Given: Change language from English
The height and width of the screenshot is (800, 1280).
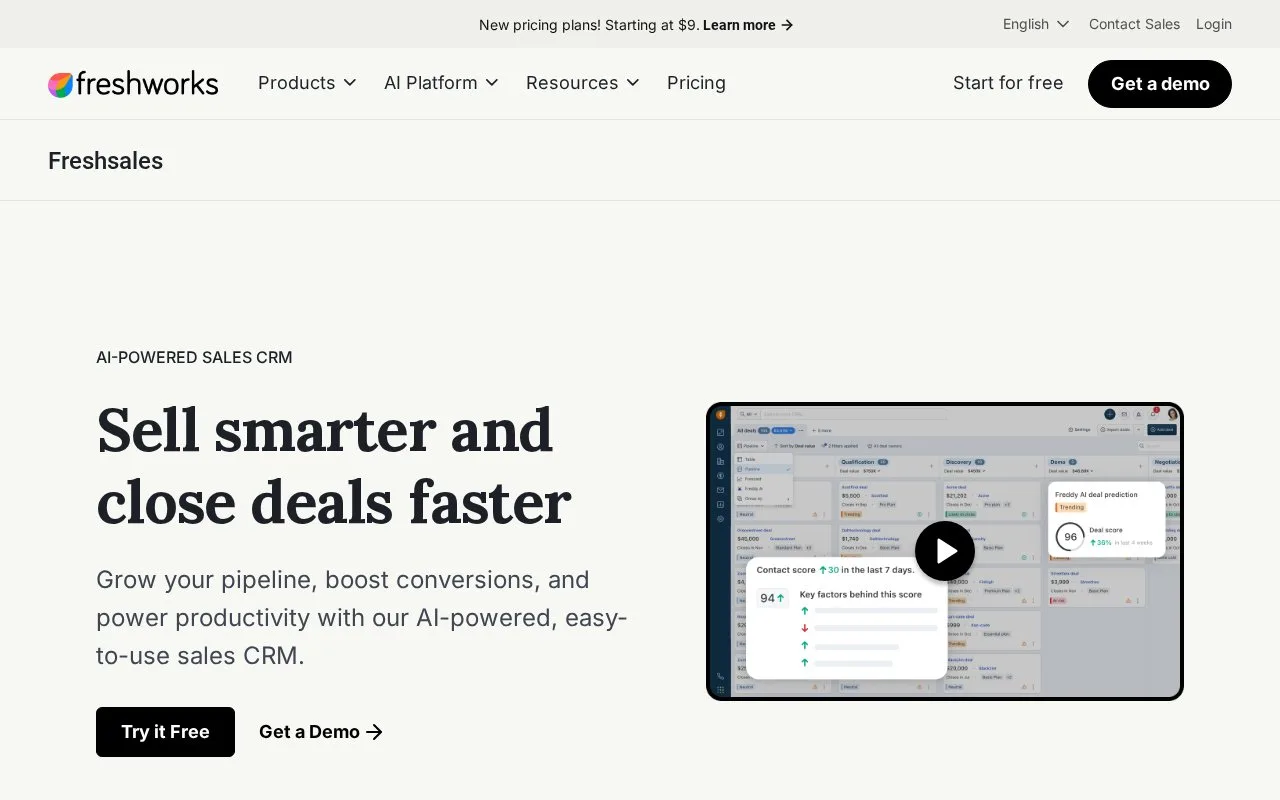Looking at the screenshot, I should click(x=1036, y=24).
